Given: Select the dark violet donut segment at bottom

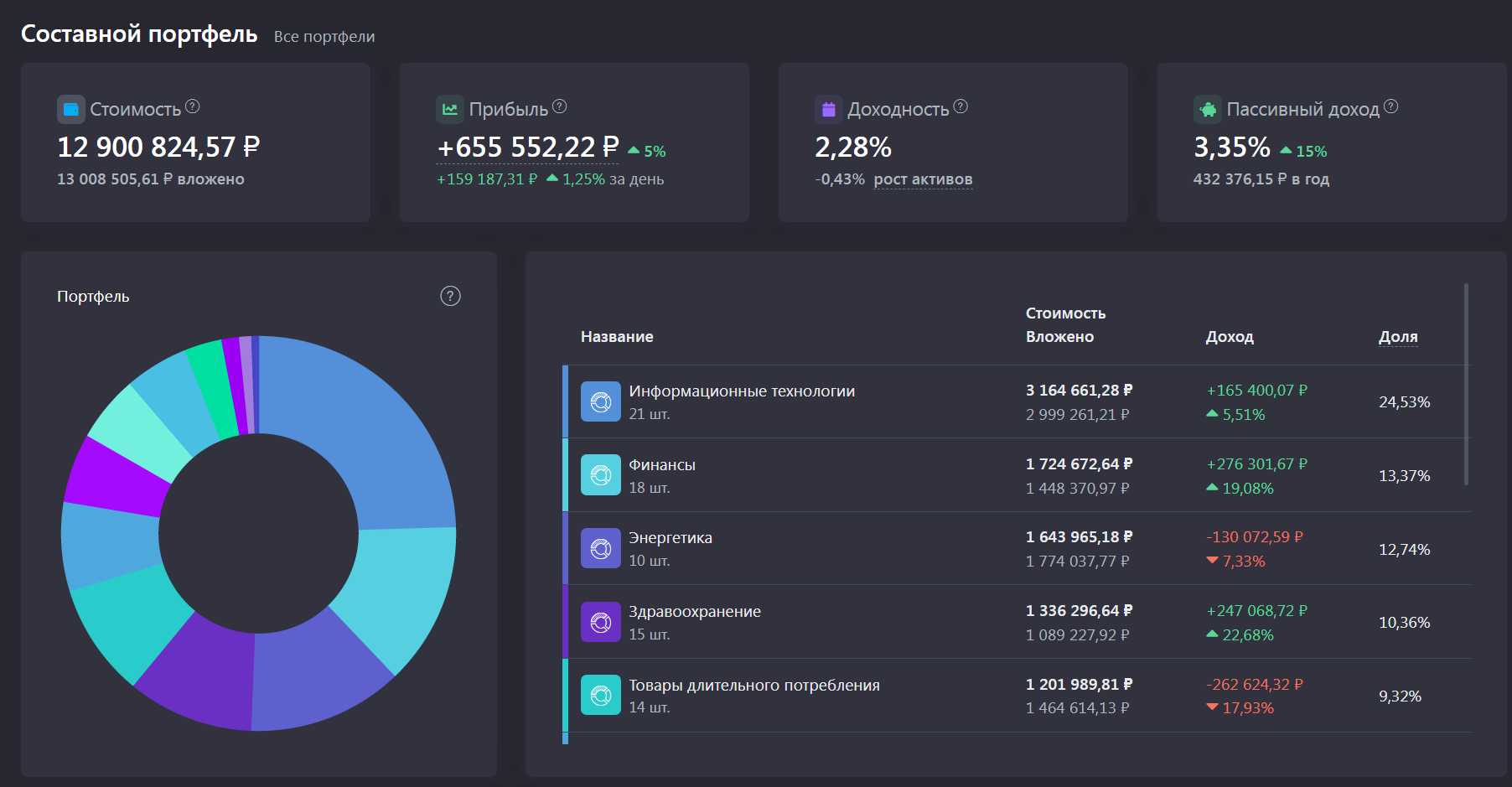Looking at the screenshot, I should (200, 673).
